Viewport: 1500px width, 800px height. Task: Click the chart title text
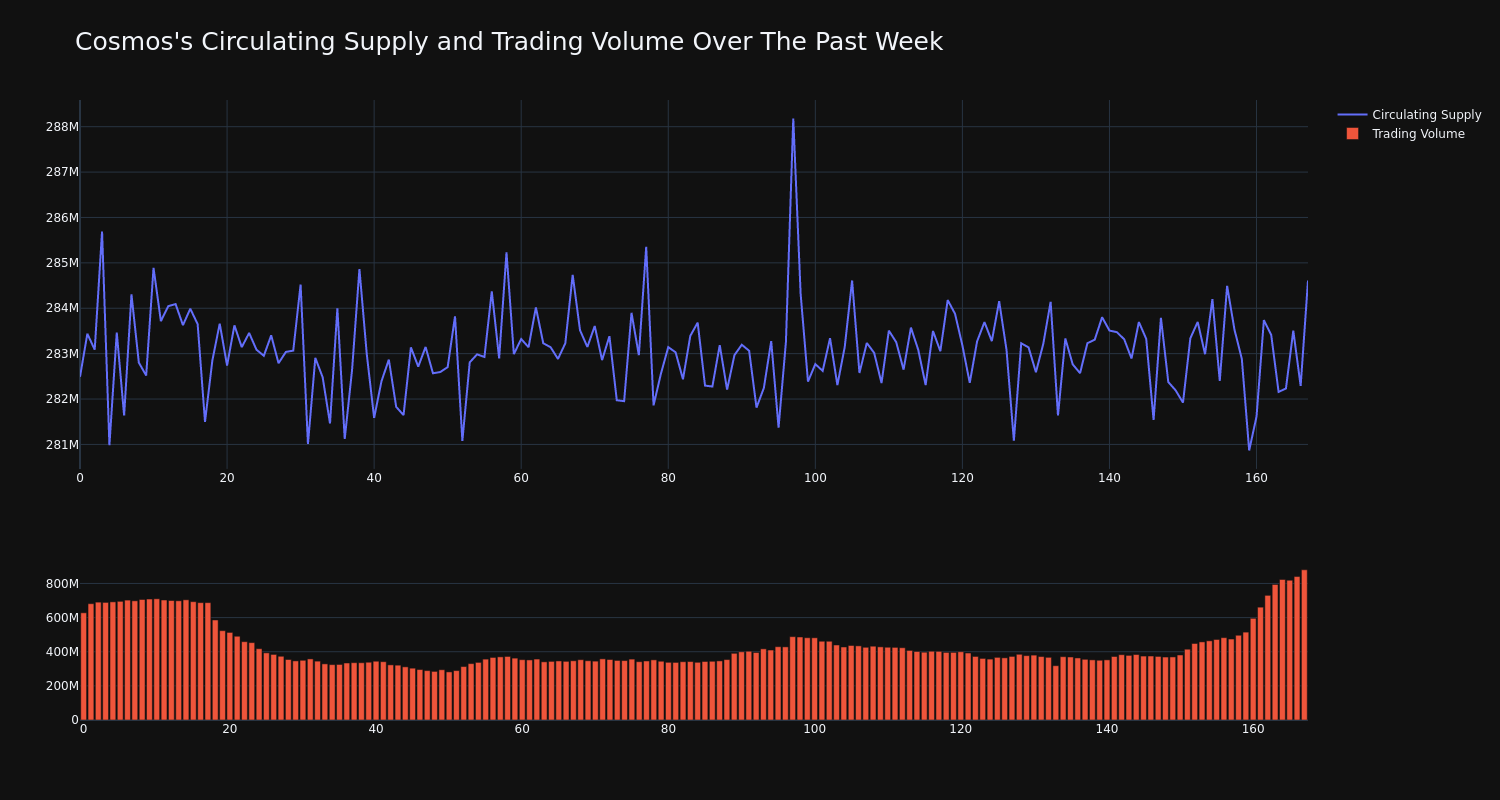[x=509, y=42]
